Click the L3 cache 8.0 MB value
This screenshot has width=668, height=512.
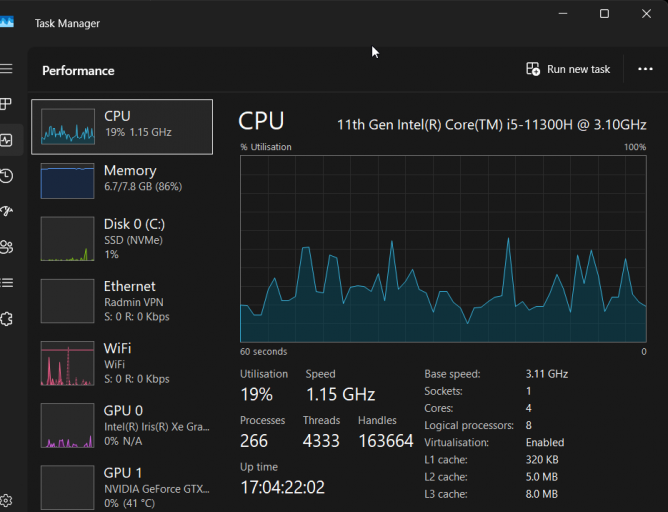coord(541,494)
